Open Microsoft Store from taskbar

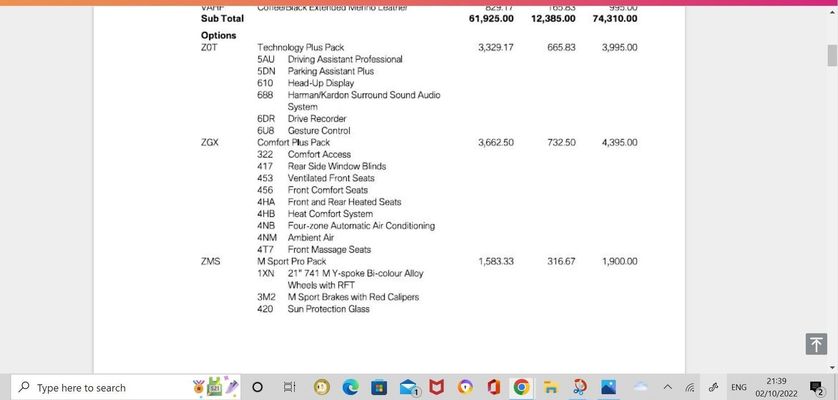[379, 387]
